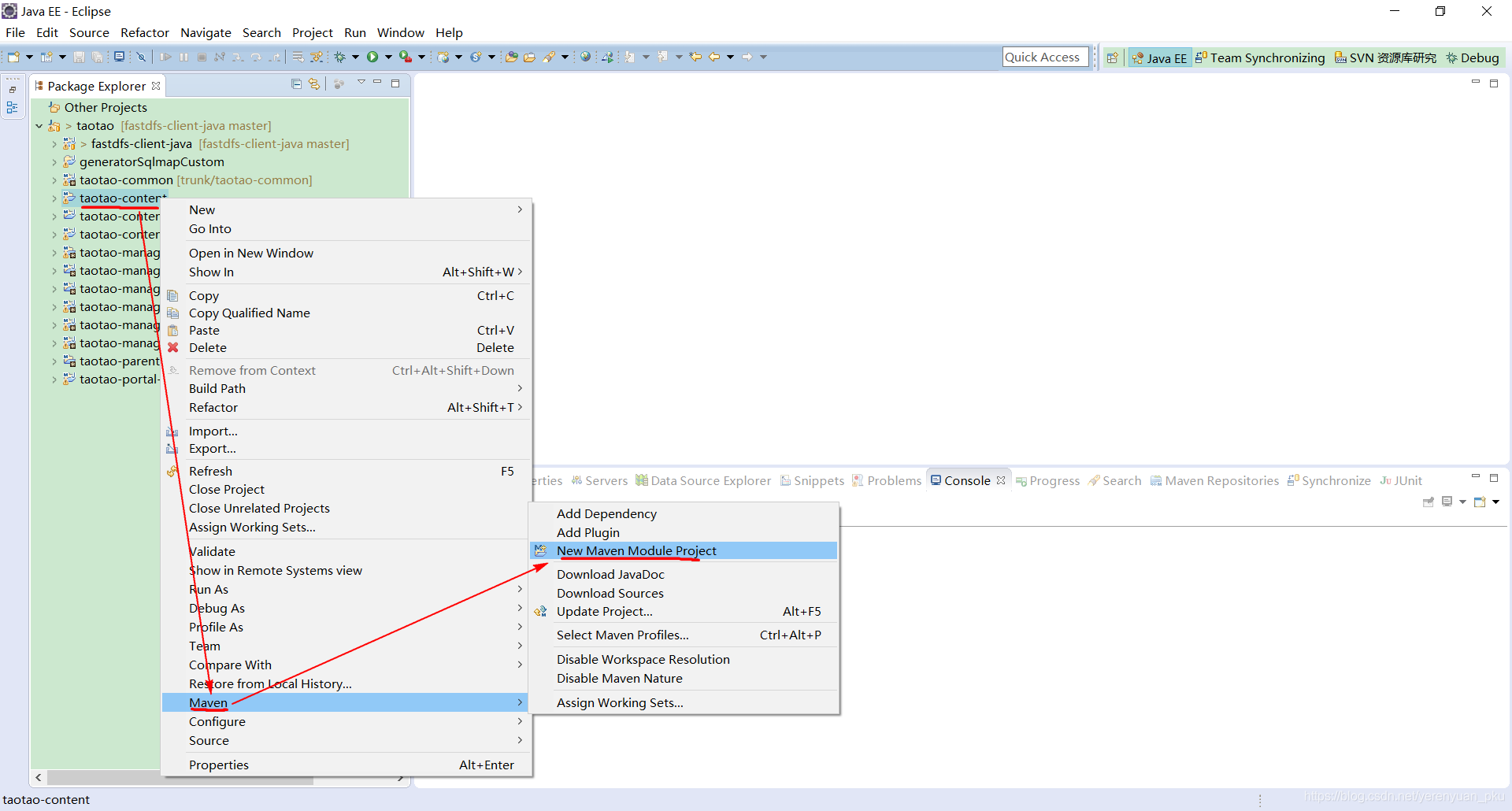Screen dimensions: 1512x811
Task: Close the Package Explorer tab
Action: coord(156,86)
